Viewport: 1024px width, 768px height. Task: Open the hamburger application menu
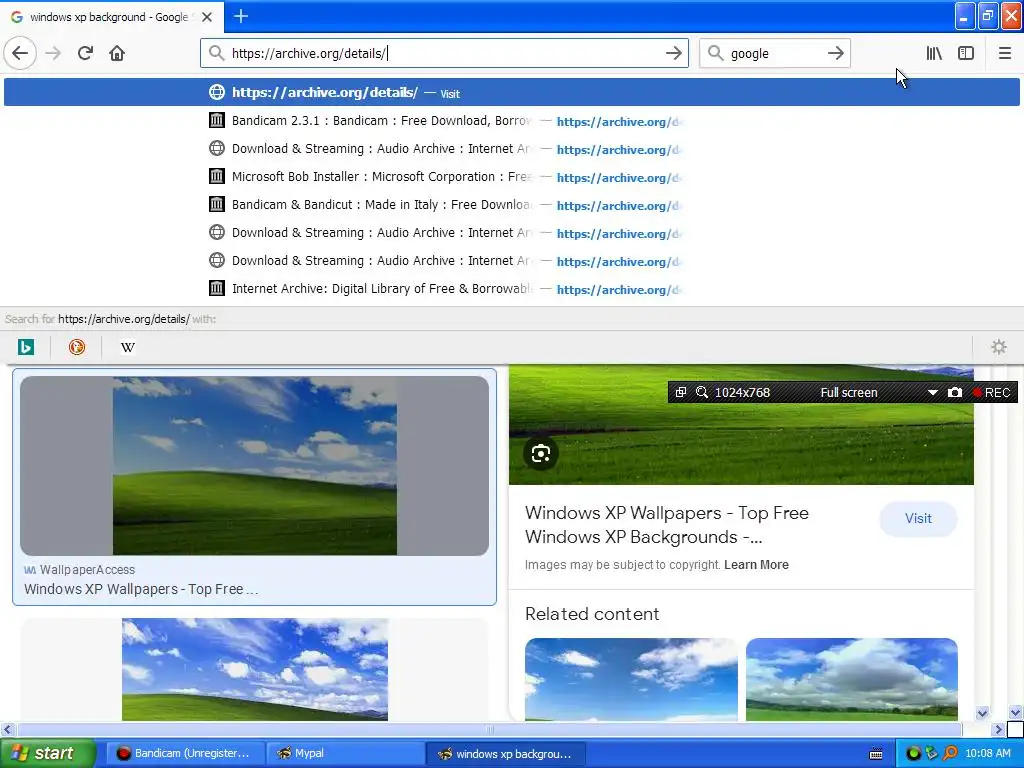point(1004,53)
